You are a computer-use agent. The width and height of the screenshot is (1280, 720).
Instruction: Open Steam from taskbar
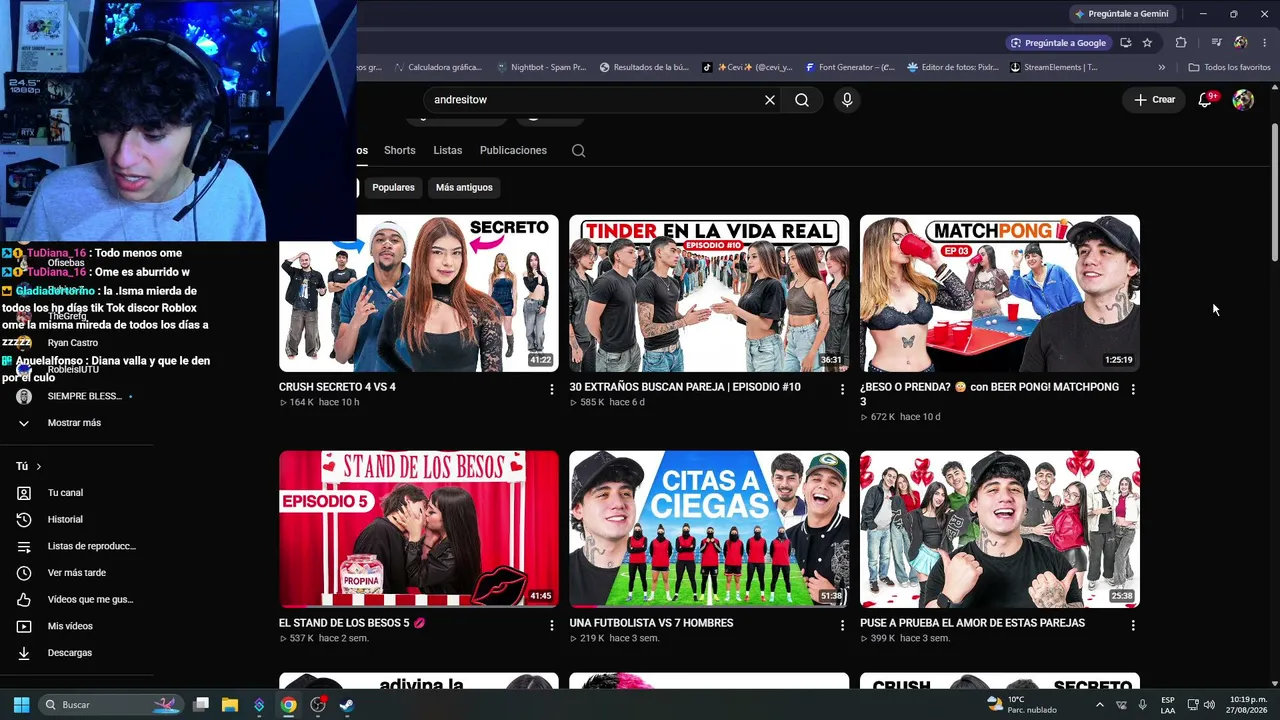coord(346,705)
